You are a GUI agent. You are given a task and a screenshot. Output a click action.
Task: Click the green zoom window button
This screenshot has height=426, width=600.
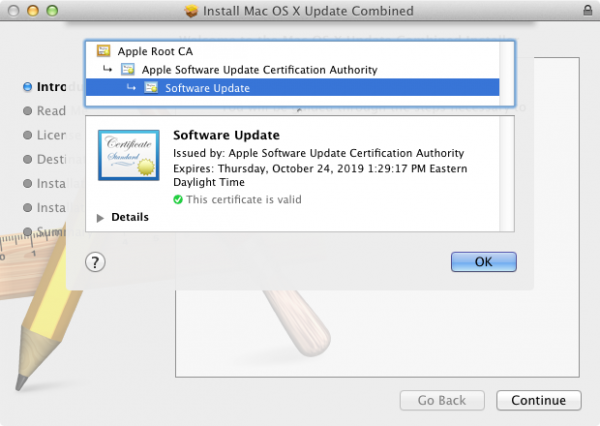[52, 10]
